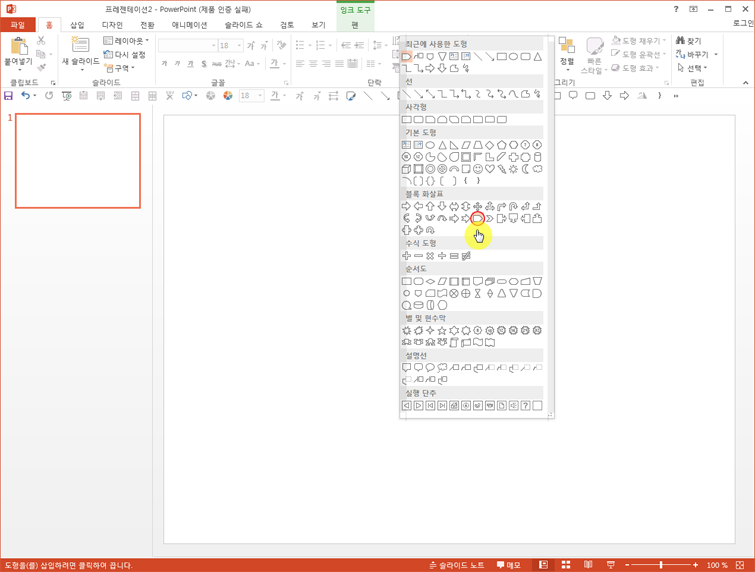This screenshot has height=572, width=755.
Task: Pick the U-Turn Arrow shape
Action: pyautogui.click(x=513, y=207)
